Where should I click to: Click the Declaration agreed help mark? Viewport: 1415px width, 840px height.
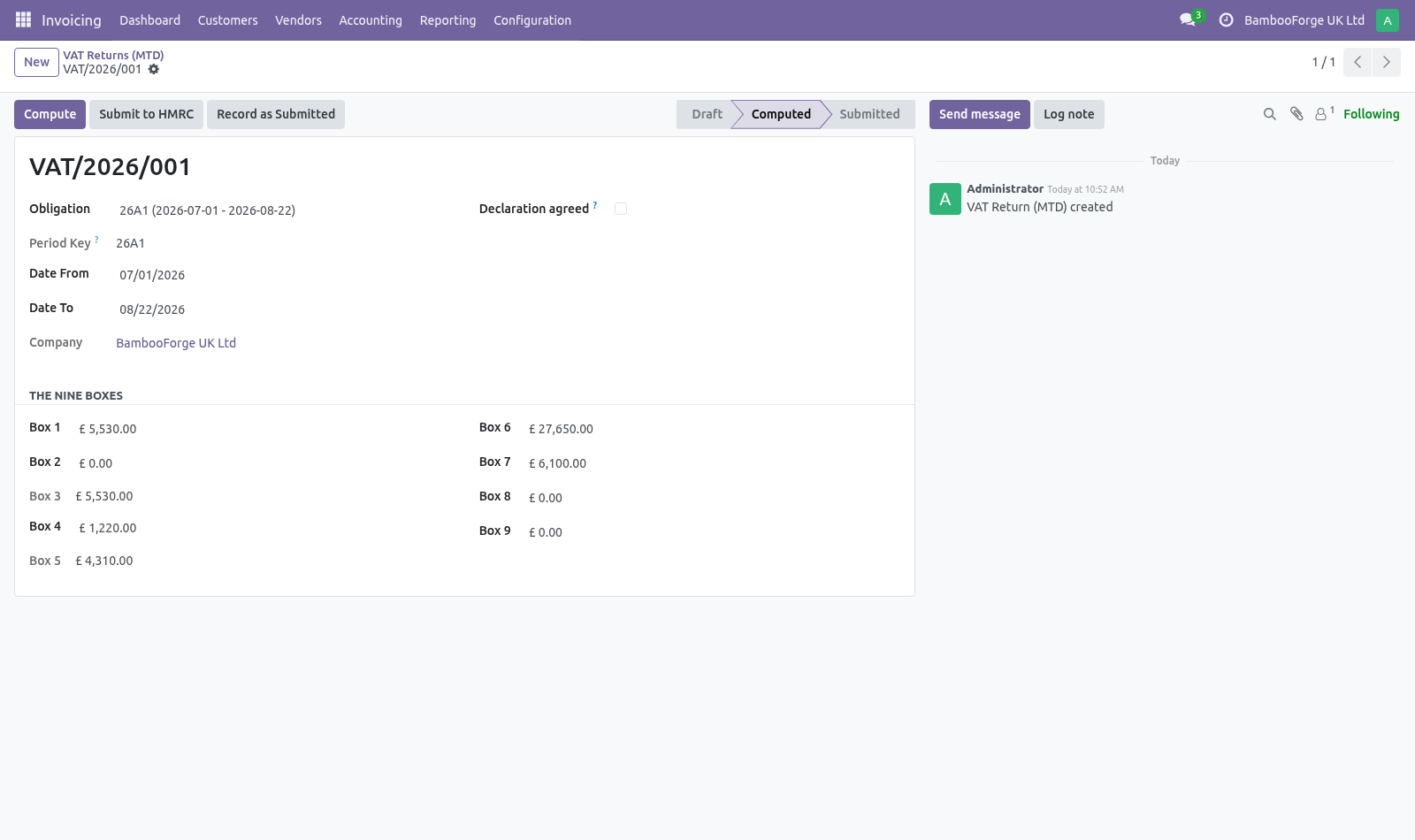click(595, 205)
